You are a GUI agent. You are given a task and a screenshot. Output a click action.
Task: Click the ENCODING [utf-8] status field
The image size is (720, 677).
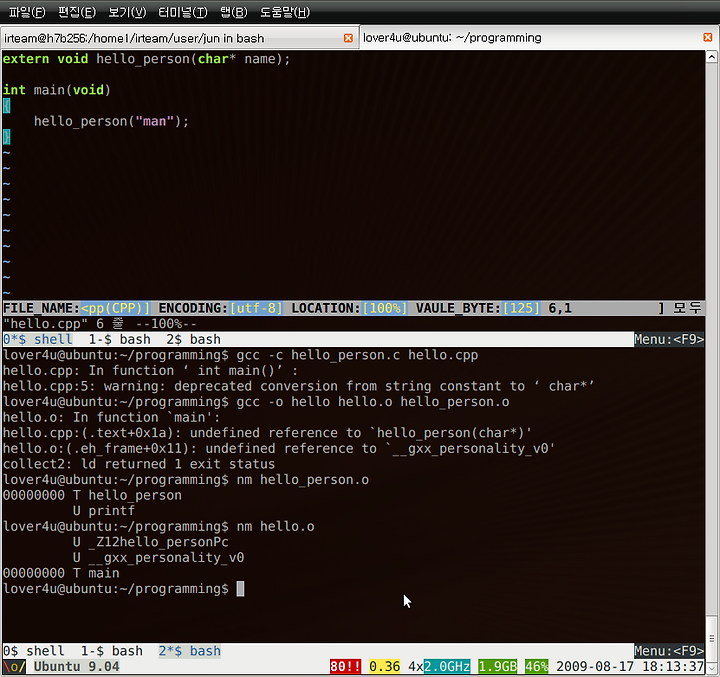pyautogui.click(x=220, y=308)
